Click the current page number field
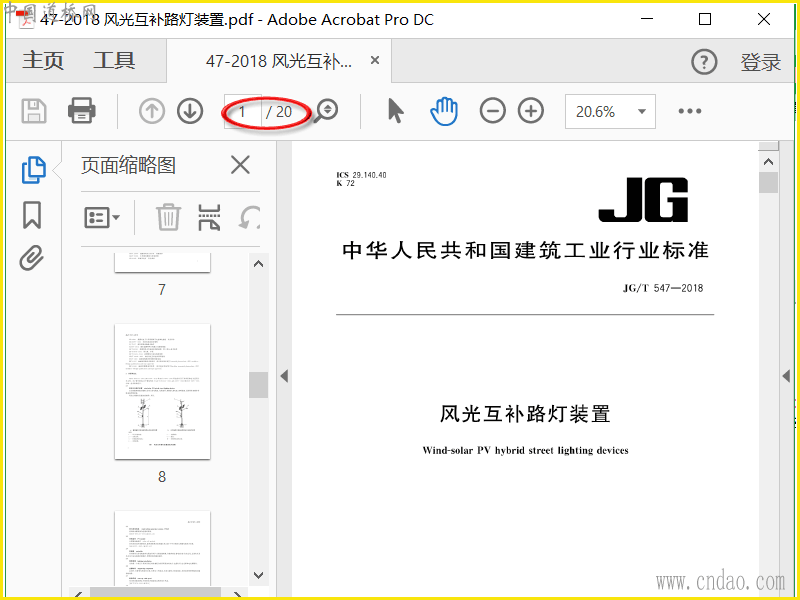 pyautogui.click(x=243, y=111)
